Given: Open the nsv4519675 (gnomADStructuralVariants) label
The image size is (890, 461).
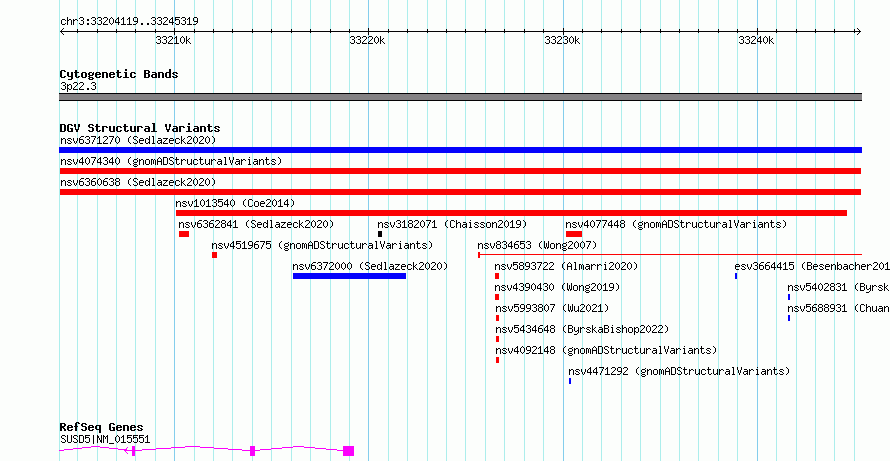Looking at the screenshot, I should 322,245.
